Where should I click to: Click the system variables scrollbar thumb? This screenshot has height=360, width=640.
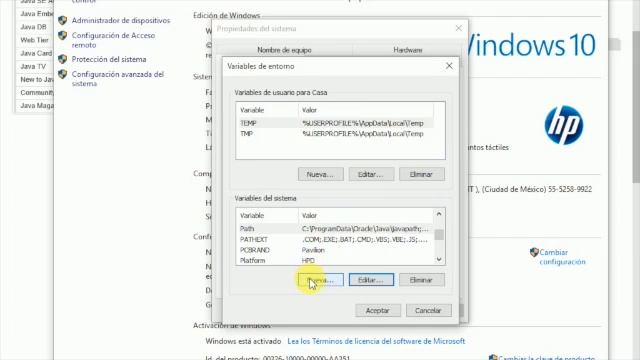coord(439,235)
